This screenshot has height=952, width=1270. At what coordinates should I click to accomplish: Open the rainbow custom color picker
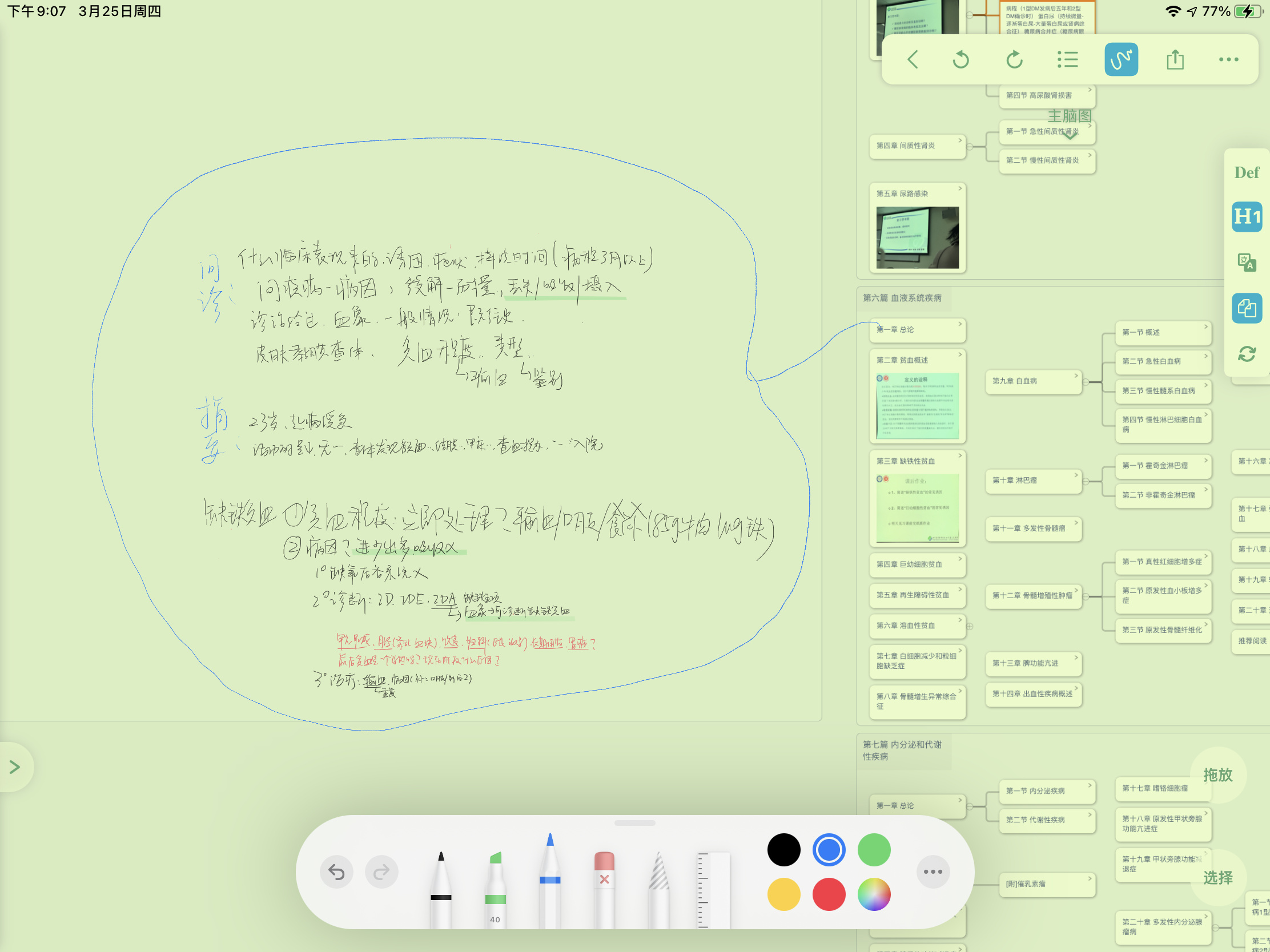coord(873,894)
